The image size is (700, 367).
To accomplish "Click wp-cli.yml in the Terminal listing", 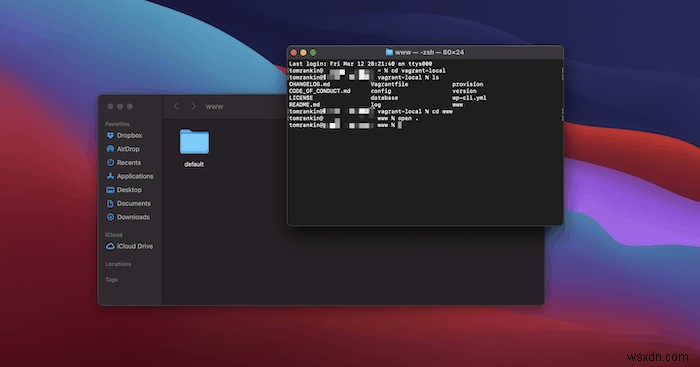I will (469, 98).
